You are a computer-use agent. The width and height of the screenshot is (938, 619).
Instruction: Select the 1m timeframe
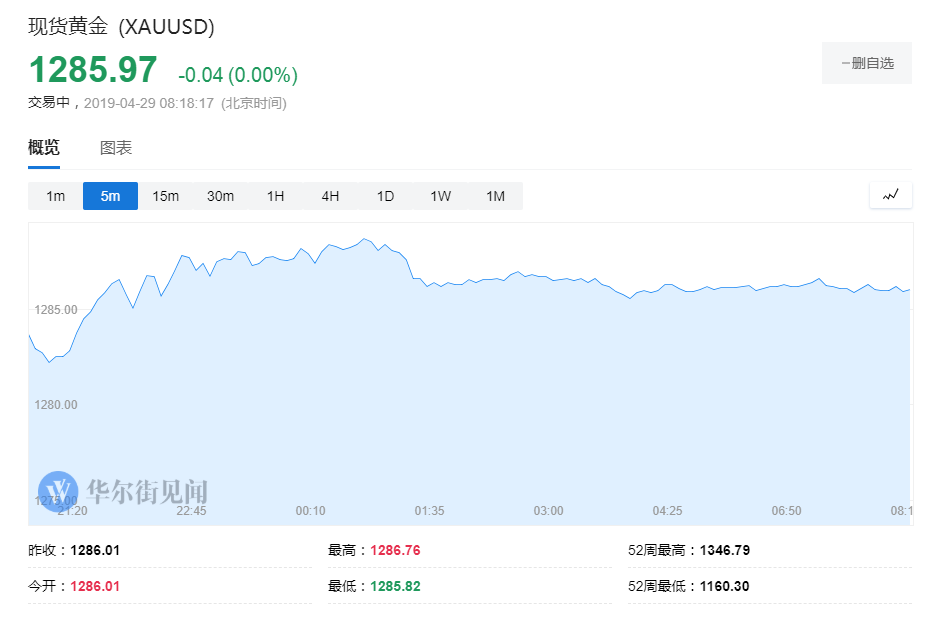click(54, 196)
